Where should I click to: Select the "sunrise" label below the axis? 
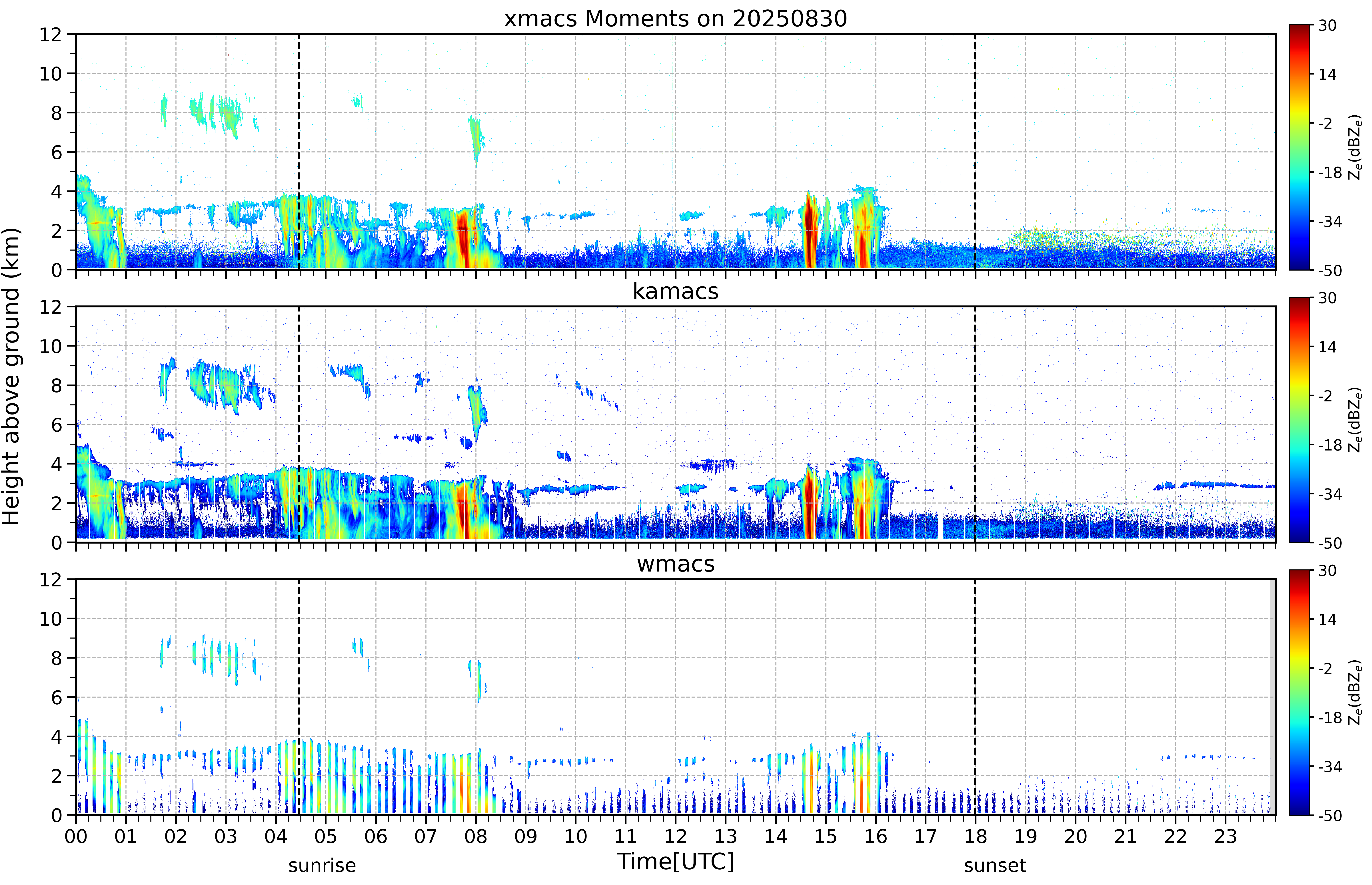[x=322, y=865]
